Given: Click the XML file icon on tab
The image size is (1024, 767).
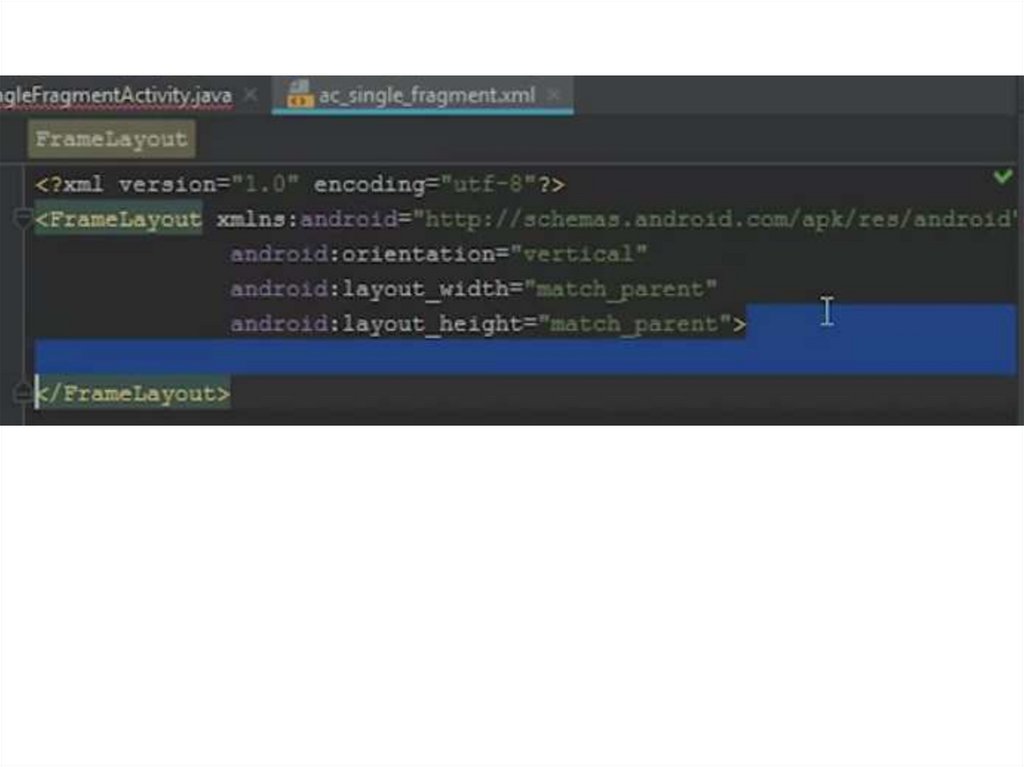Looking at the screenshot, I should tap(300, 94).
